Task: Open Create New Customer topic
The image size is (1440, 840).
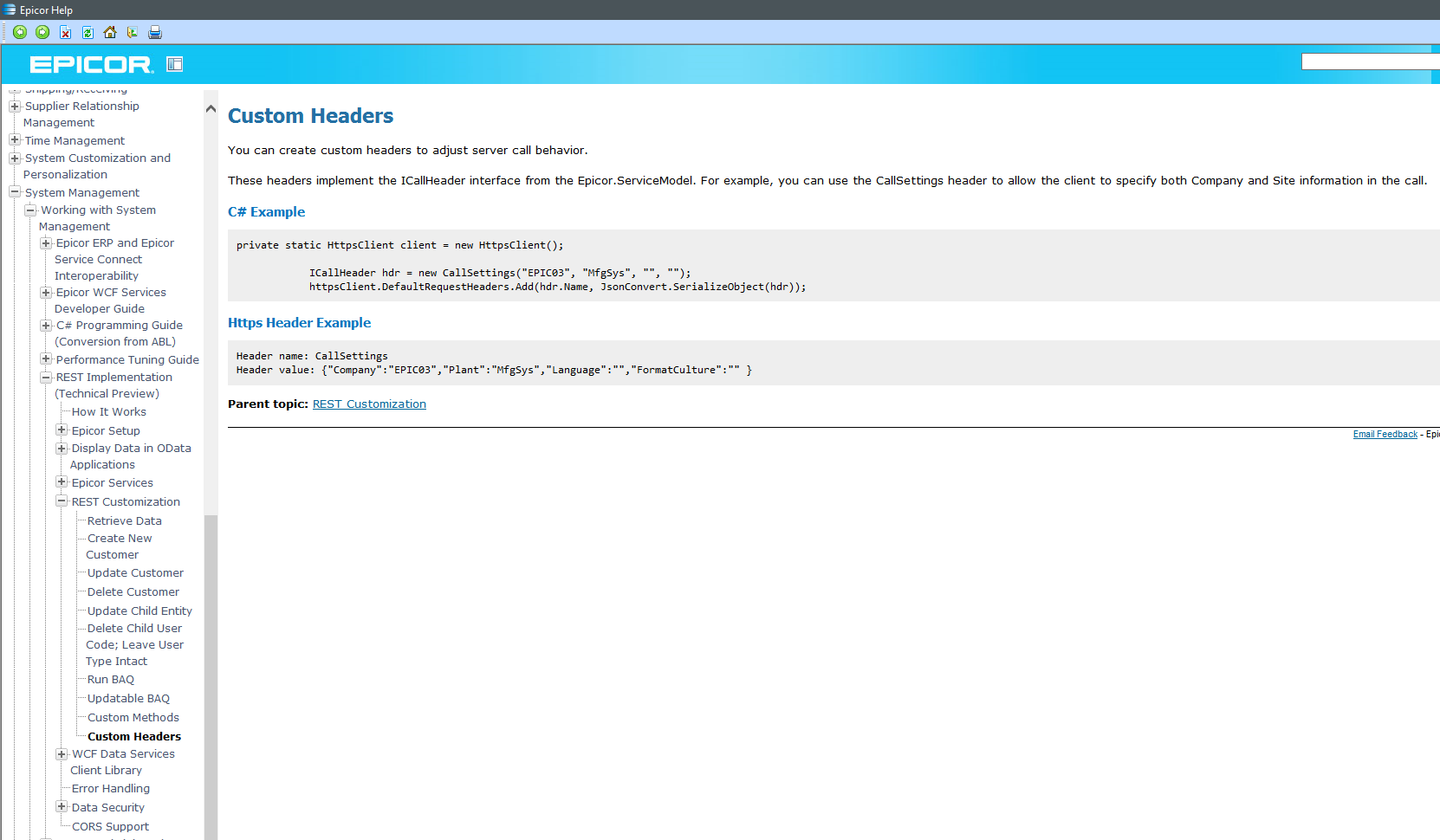Action: [x=120, y=546]
